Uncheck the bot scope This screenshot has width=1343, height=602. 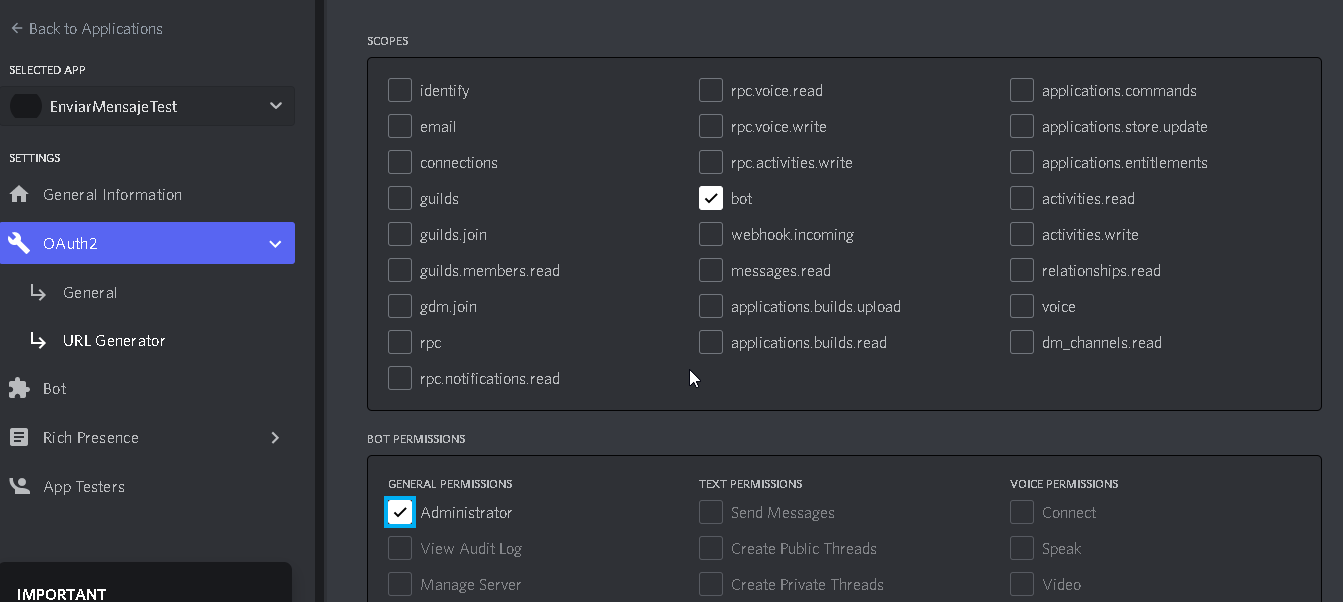pyautogui.click(x=711, y=198)
